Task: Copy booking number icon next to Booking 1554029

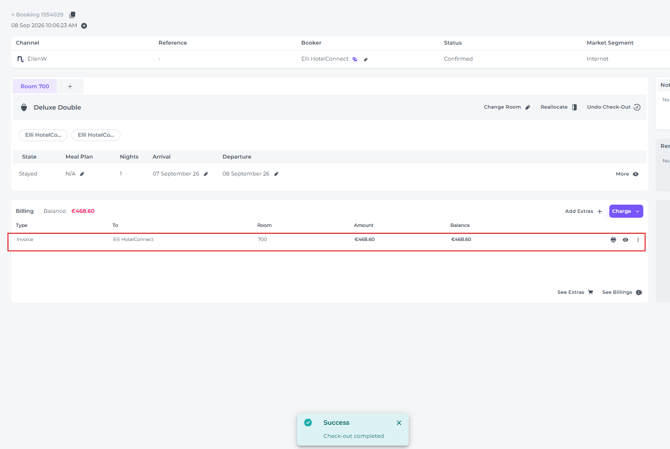Action: point(72,15)
